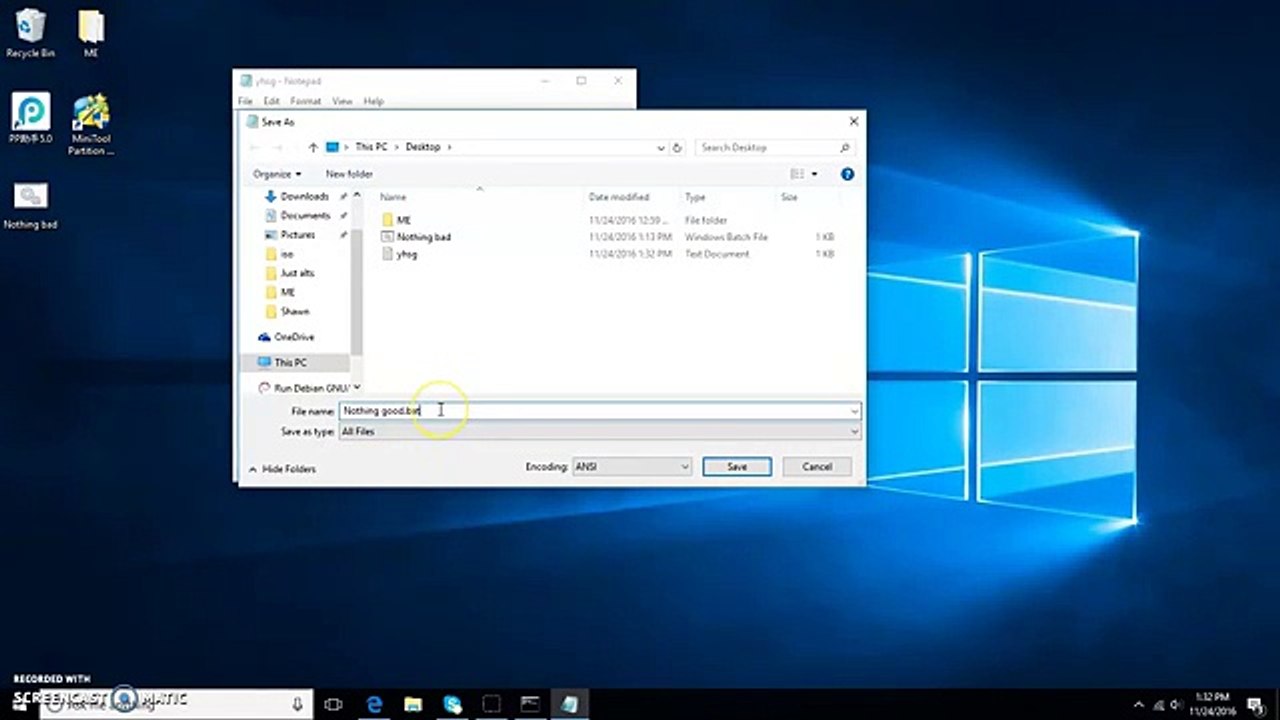Open the Organize dropdown menu
This screenshot has width=1280, height=720.
pos(277,174)
